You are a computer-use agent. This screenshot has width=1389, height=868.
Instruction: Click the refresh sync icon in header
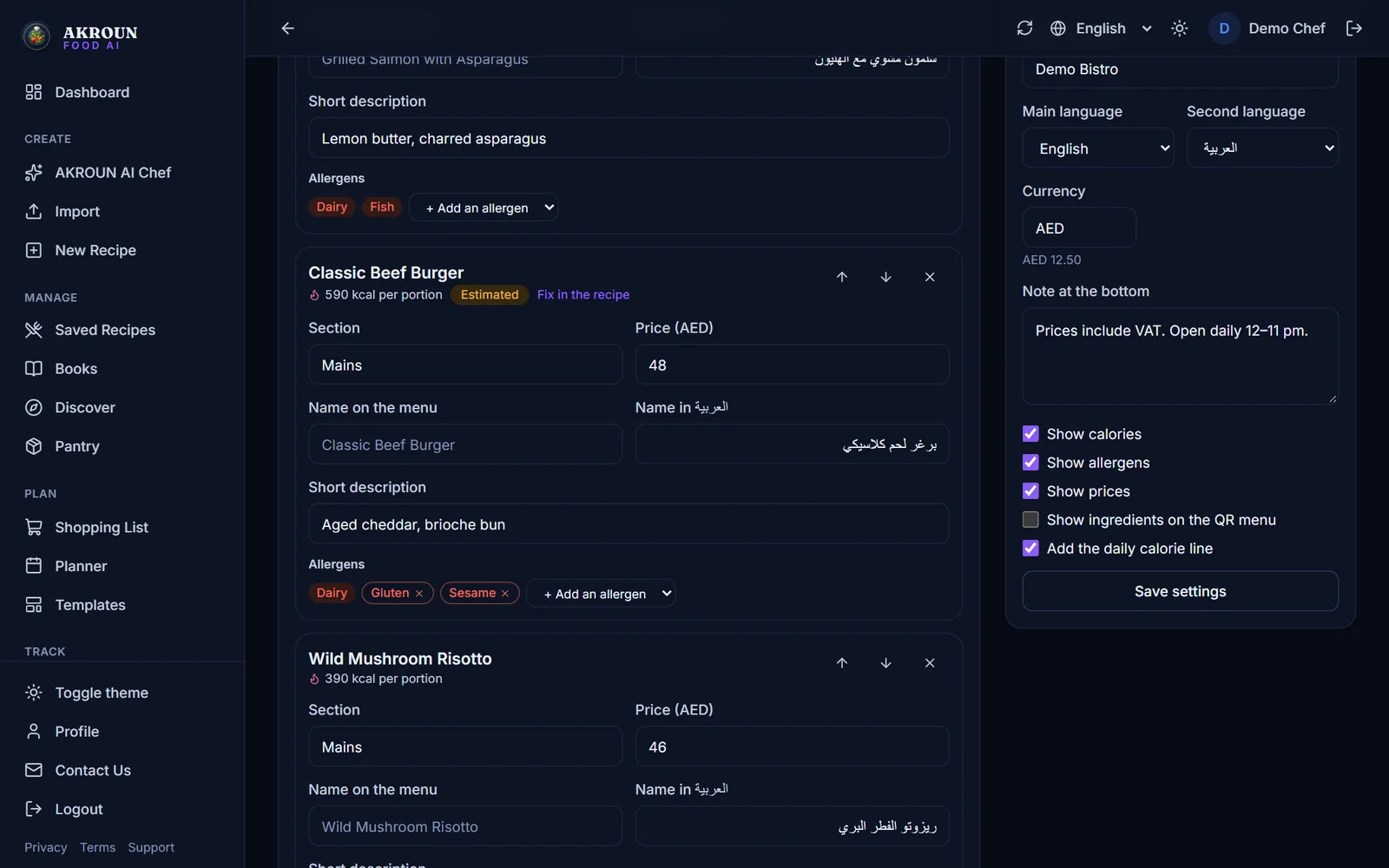(1024, 29)
